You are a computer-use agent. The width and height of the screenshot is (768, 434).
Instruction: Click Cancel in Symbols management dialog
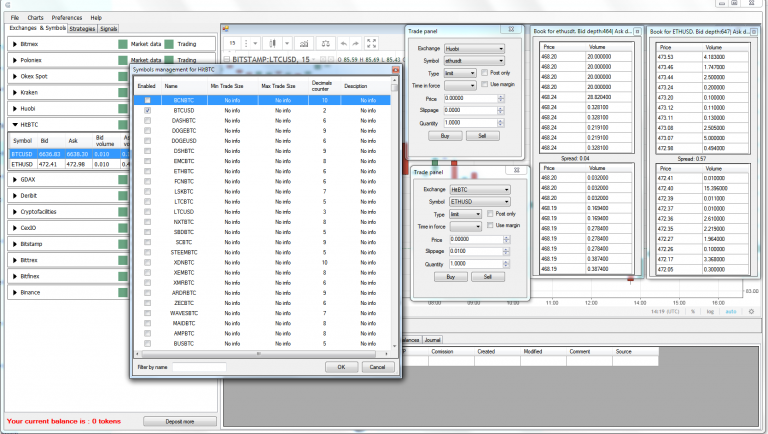pos(378,367)
